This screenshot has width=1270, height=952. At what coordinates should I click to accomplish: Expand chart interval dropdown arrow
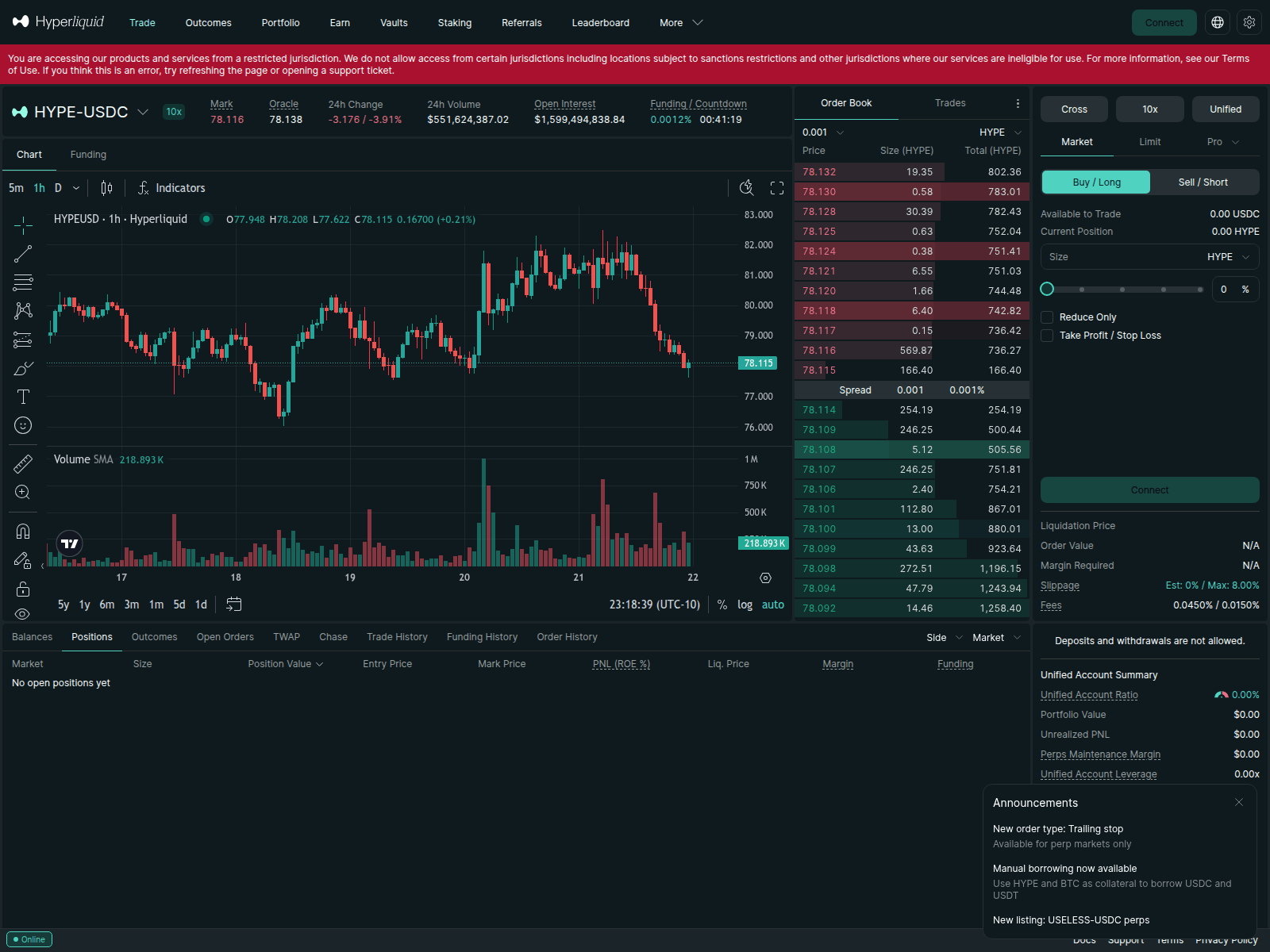tap(76, 188)
